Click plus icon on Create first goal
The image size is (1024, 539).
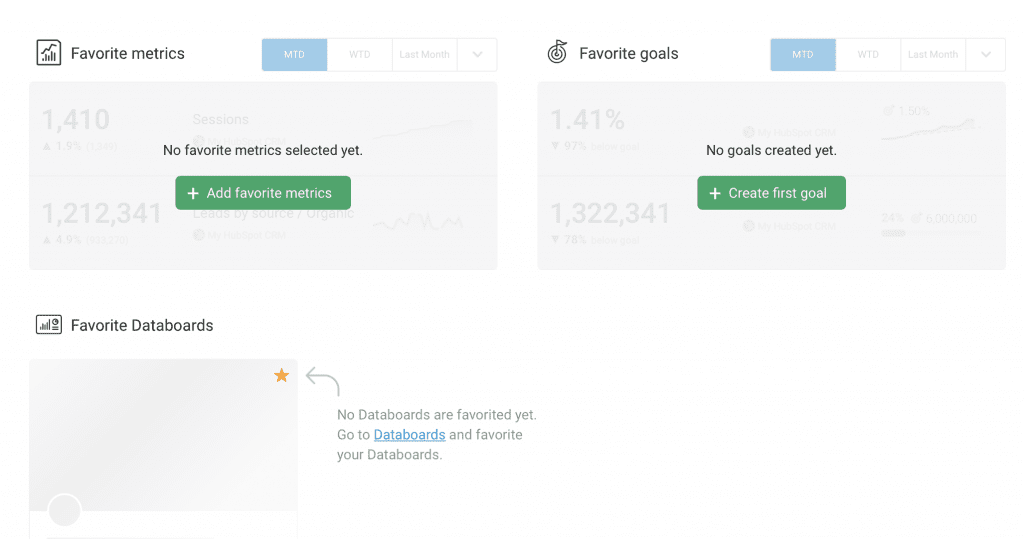(715, 193)
